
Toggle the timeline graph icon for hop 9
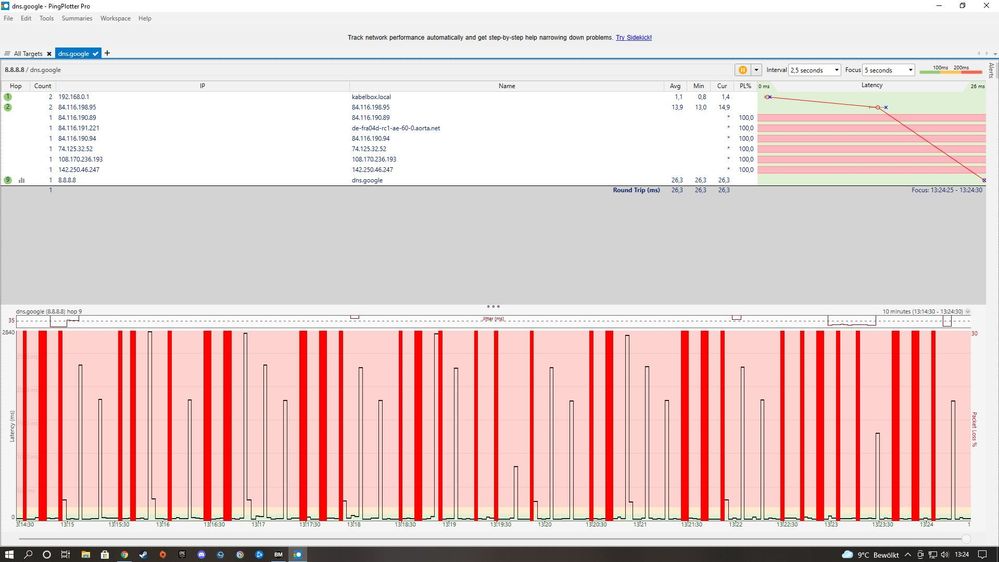22,180
